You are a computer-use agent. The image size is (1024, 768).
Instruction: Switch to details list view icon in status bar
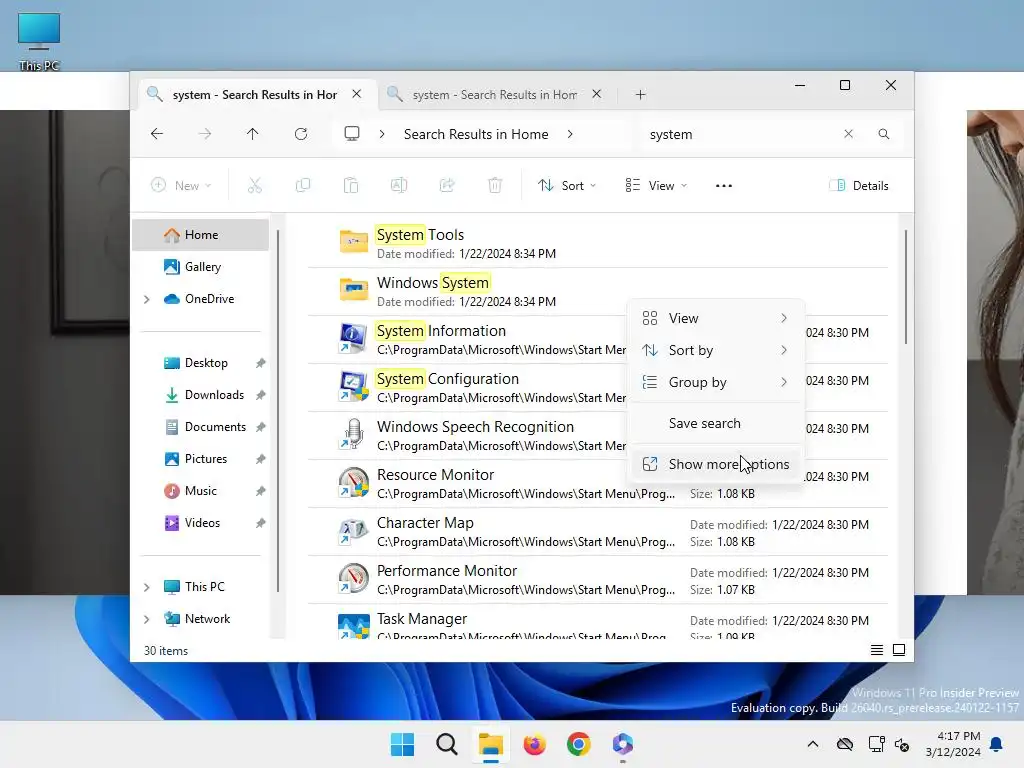[877, 650]
